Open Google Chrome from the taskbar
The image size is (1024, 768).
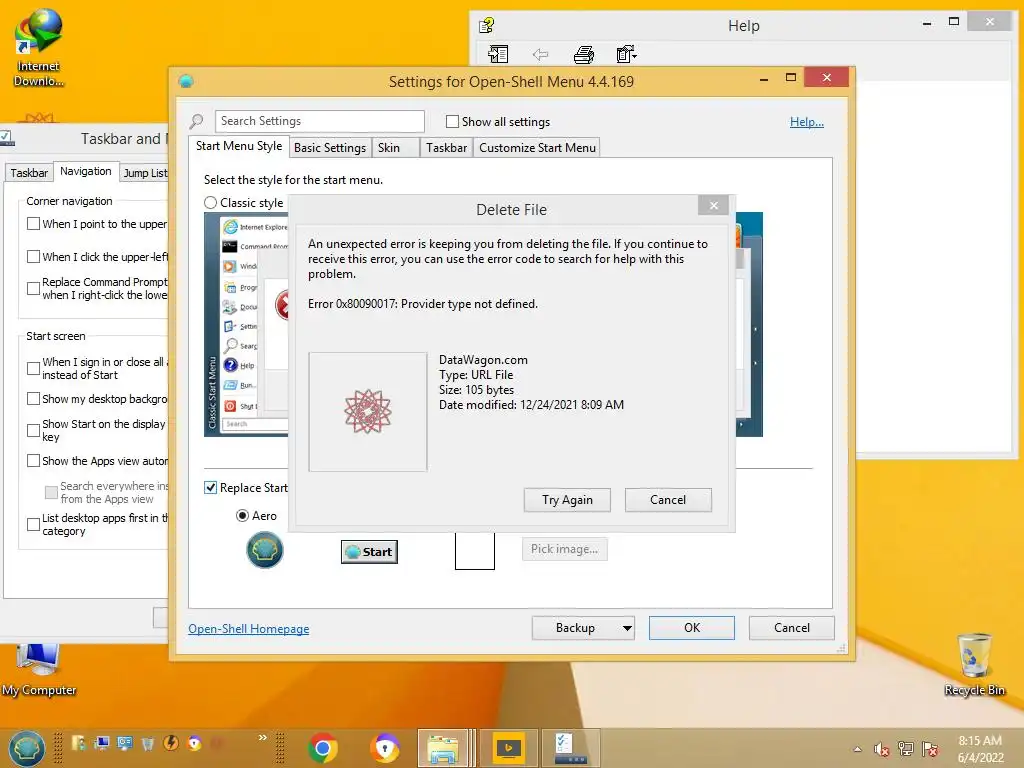[x=323, y=748]
